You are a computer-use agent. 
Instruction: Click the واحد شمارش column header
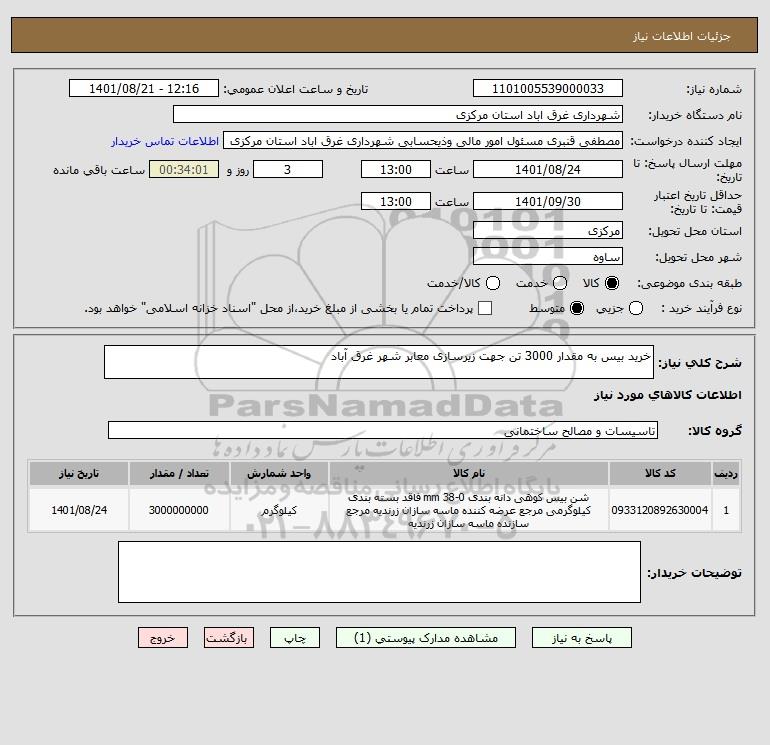279,473
